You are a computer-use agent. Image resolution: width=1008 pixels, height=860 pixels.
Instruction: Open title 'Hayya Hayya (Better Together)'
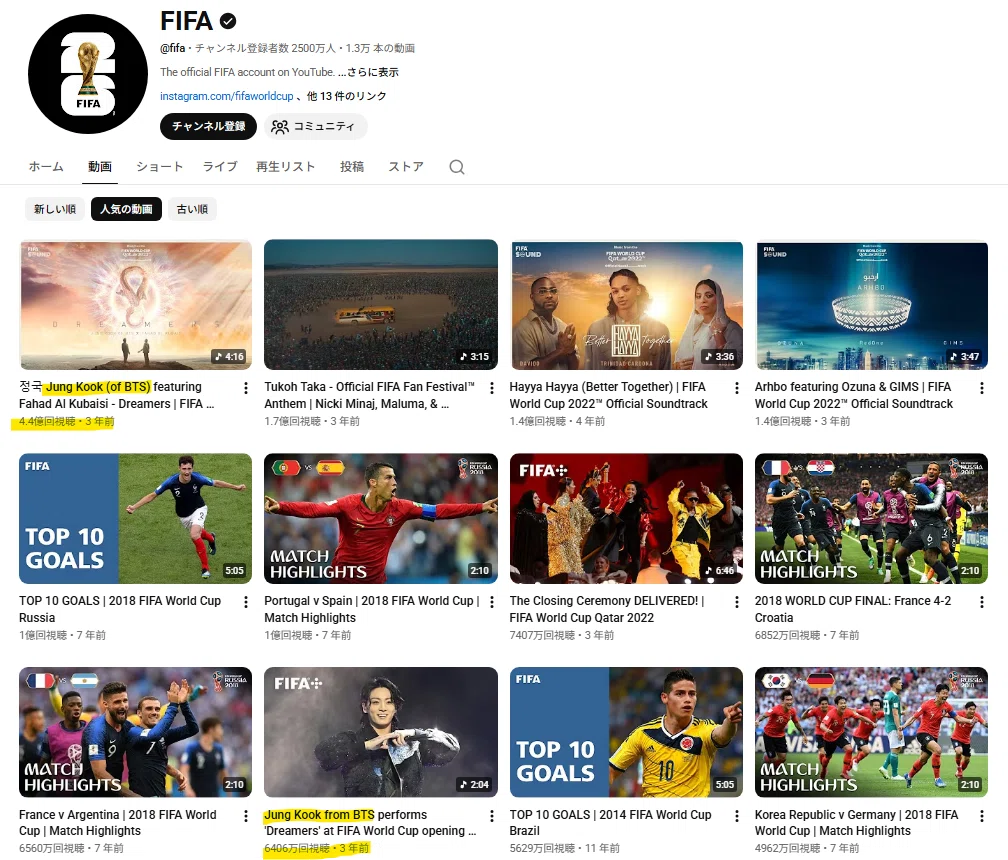tap(608, 395)
